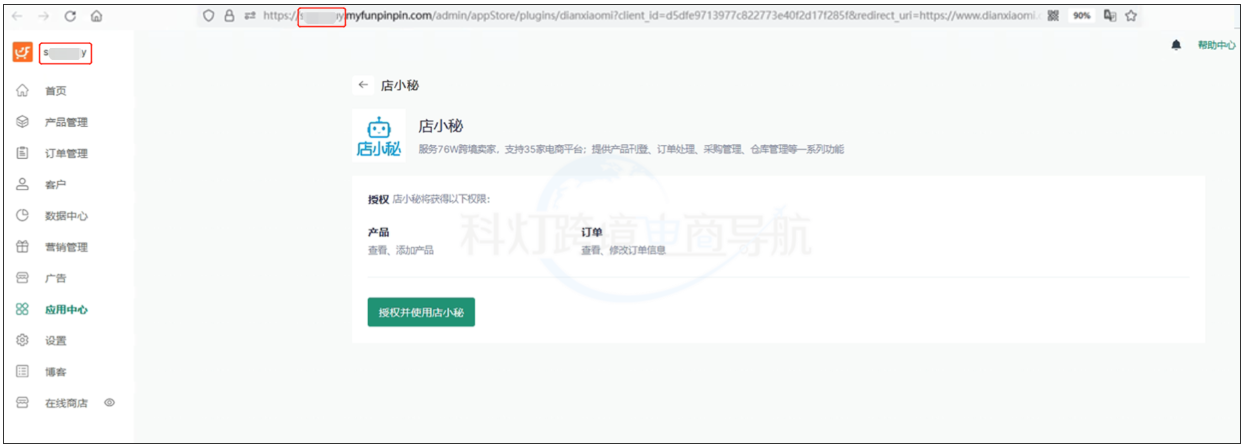Click 查看、添加产品 permission text
Viewport: 1244px width, 446px height.
pos(400,250)
